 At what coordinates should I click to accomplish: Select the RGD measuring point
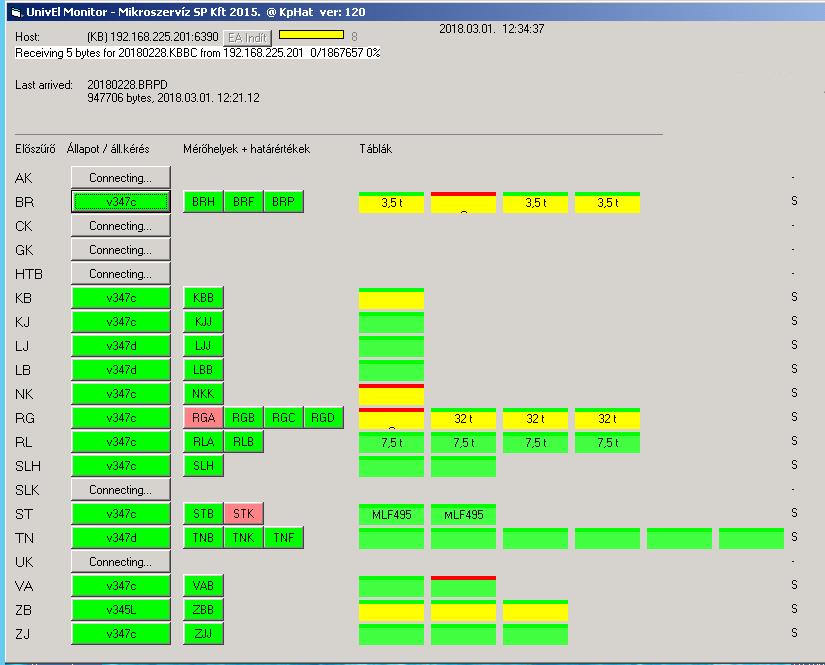tap(323, 418)
